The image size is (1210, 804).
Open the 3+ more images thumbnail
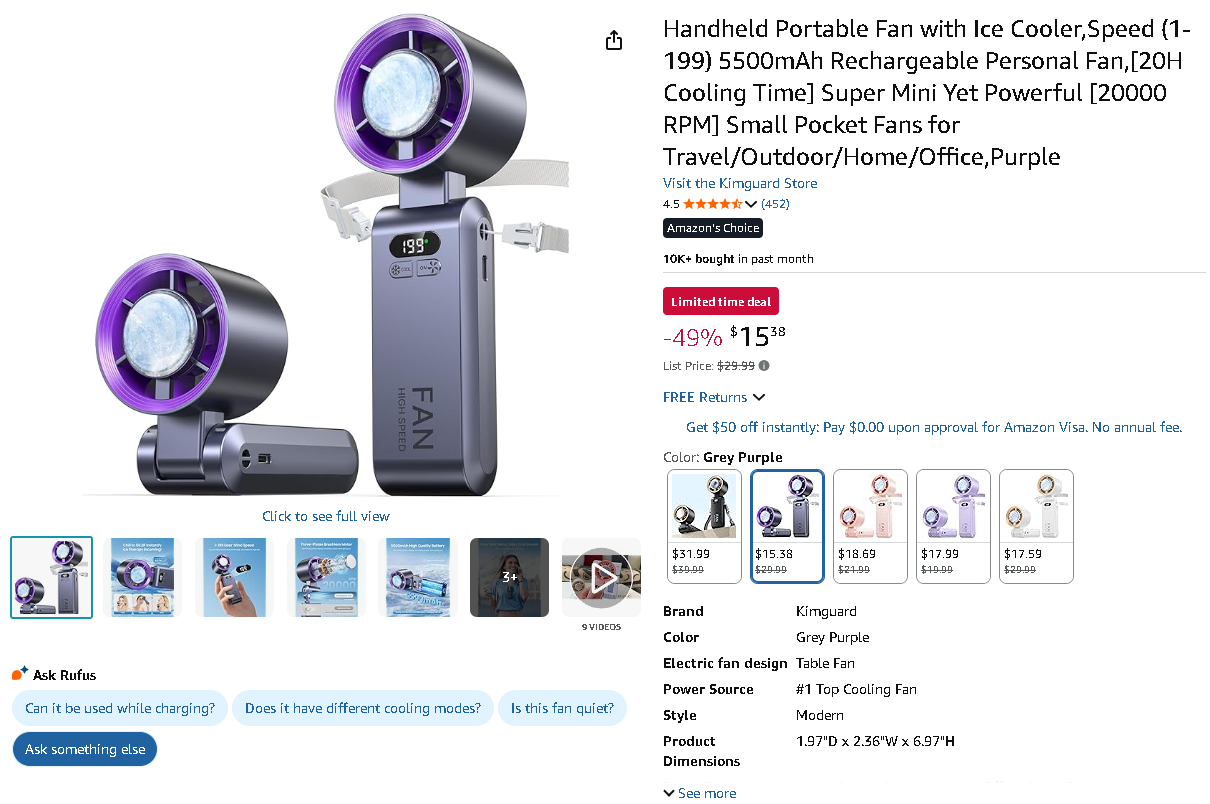click(509, 577)
